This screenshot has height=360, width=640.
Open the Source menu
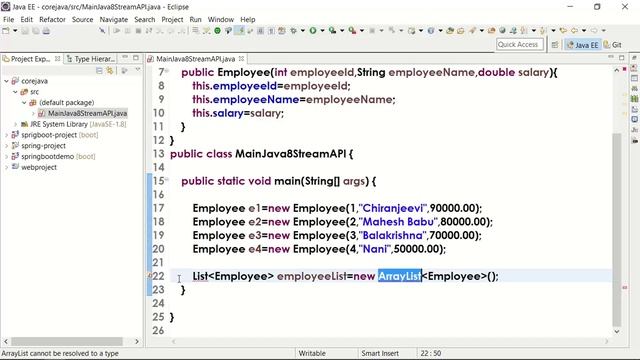click(82, 19)
